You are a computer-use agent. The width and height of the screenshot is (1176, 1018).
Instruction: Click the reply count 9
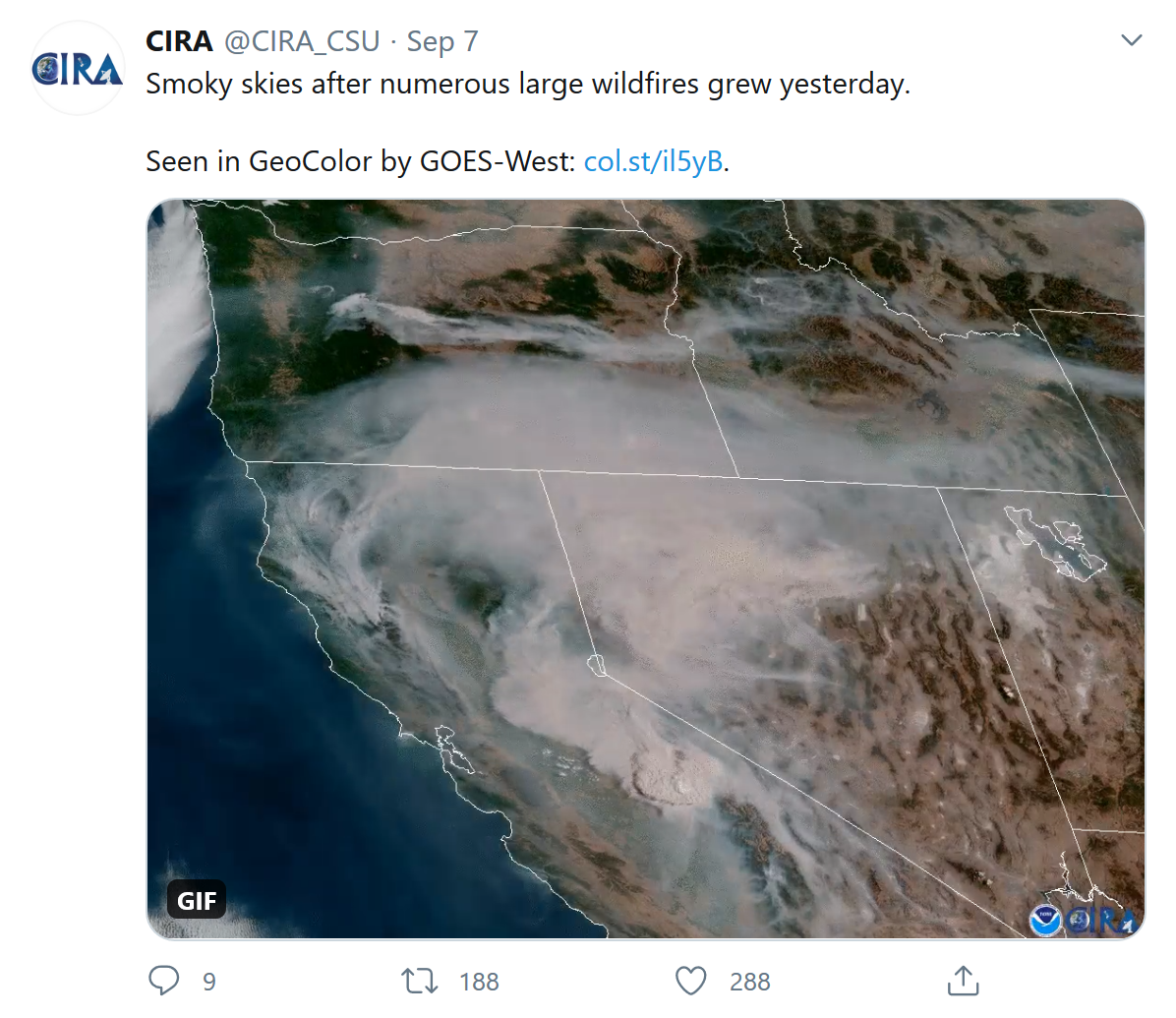209,982
